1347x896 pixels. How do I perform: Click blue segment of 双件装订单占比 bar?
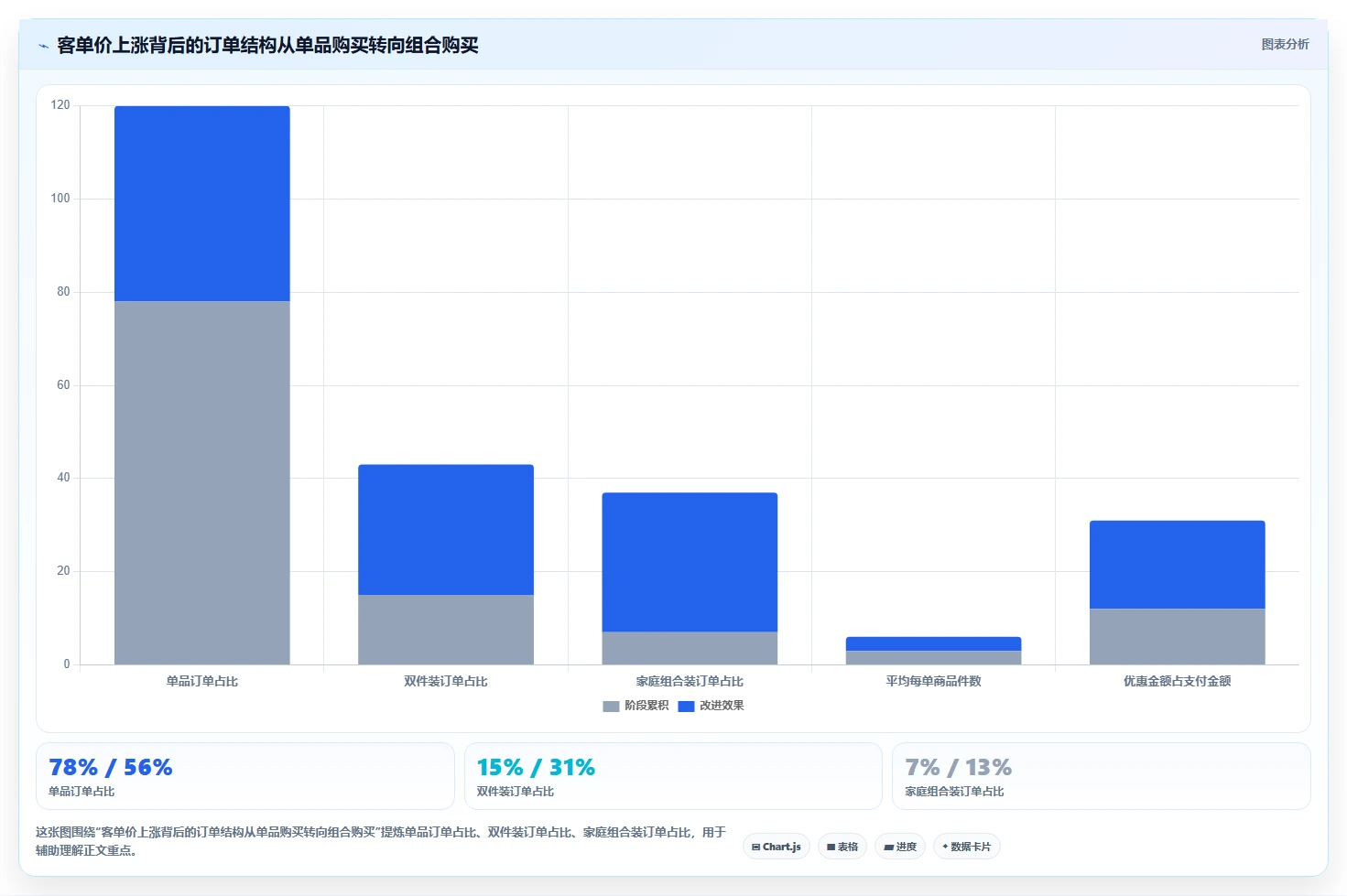click(x=446, y=530)
